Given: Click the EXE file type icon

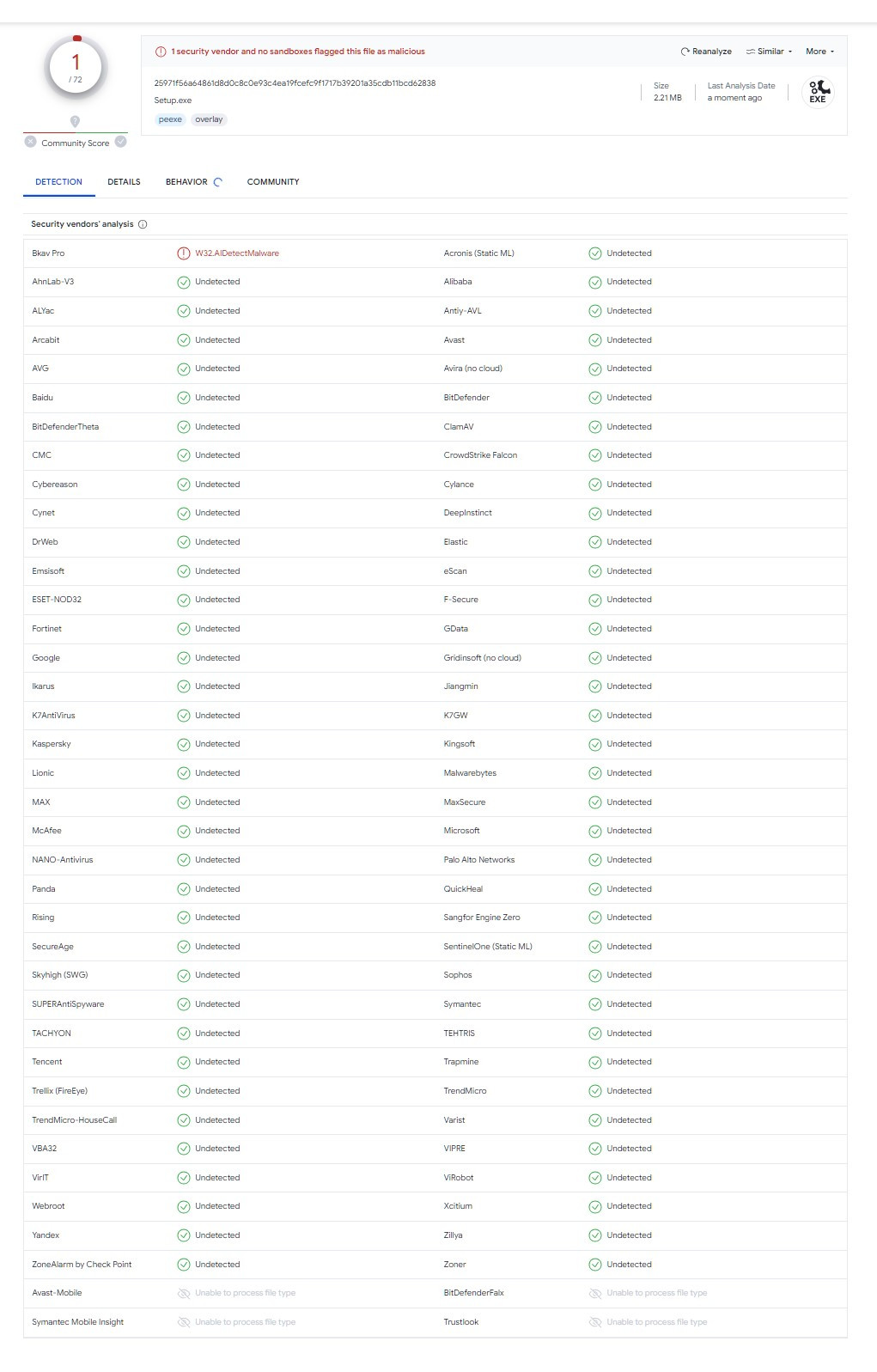Looking at the screenshot, I should pos(818,92).
